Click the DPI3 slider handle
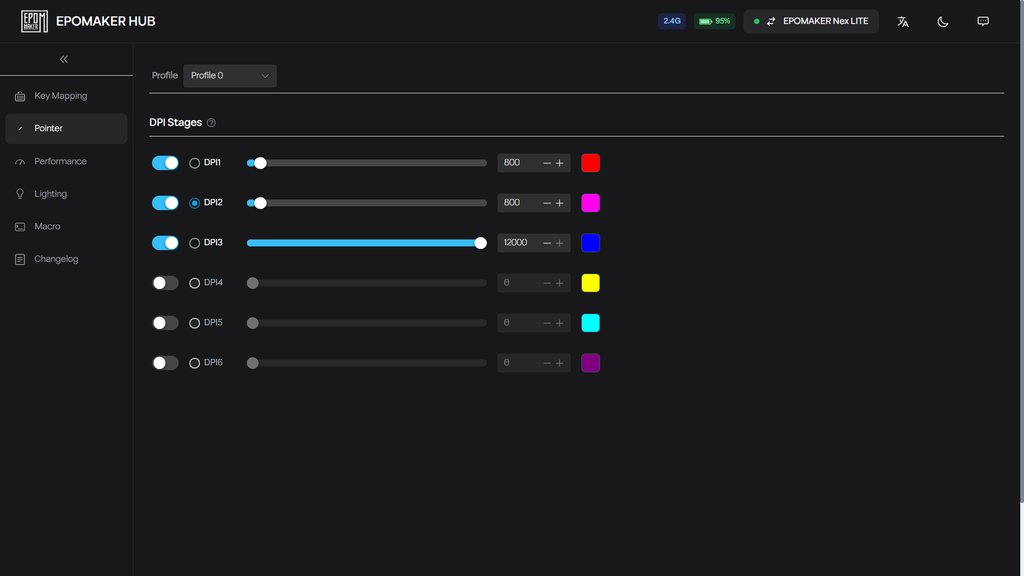This screenshot has width=1024, height=576. coord(481,243)
